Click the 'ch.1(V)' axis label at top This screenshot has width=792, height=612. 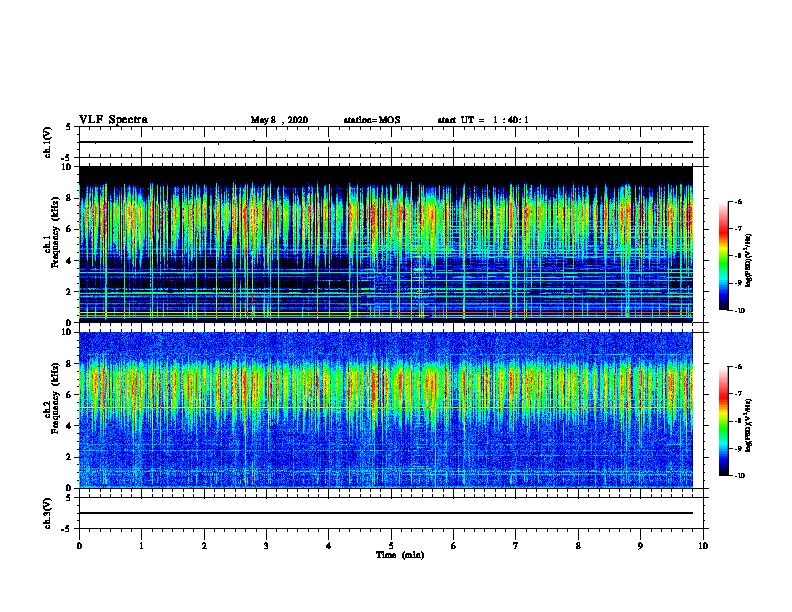pyautogui.click(x=48, y=142)
